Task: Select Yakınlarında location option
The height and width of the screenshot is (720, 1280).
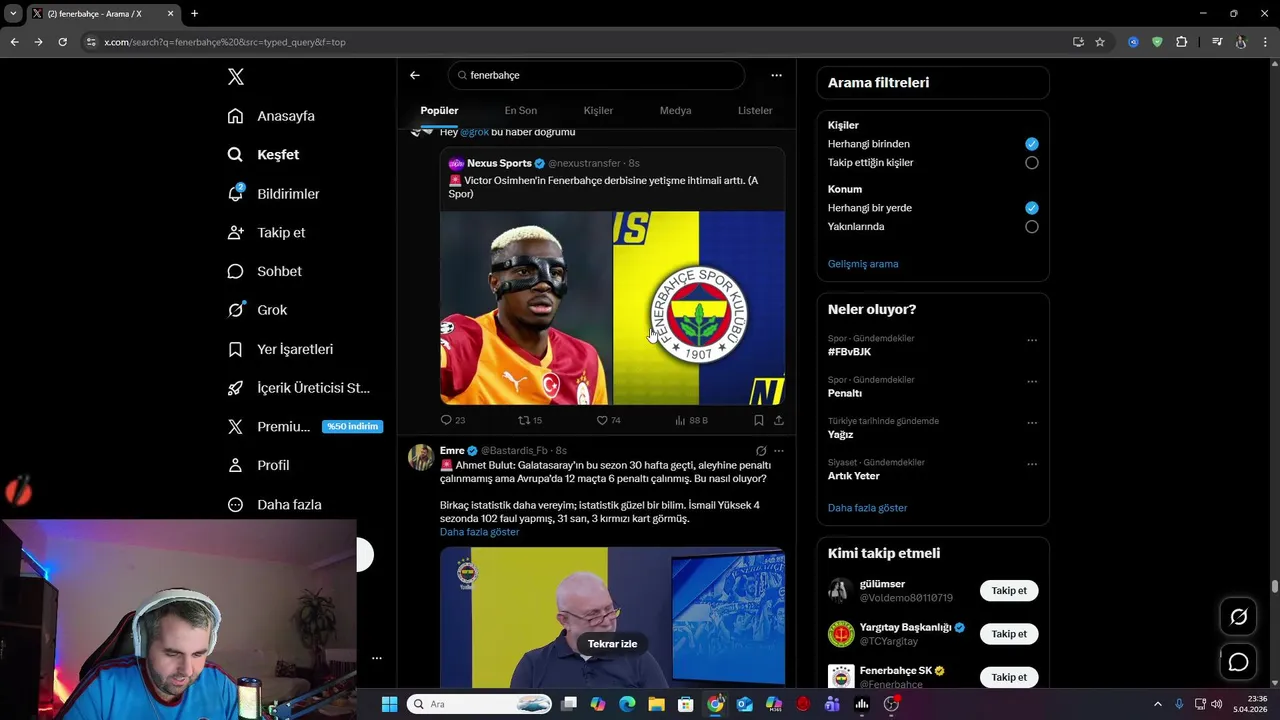Action: (x=1031, y=227)
